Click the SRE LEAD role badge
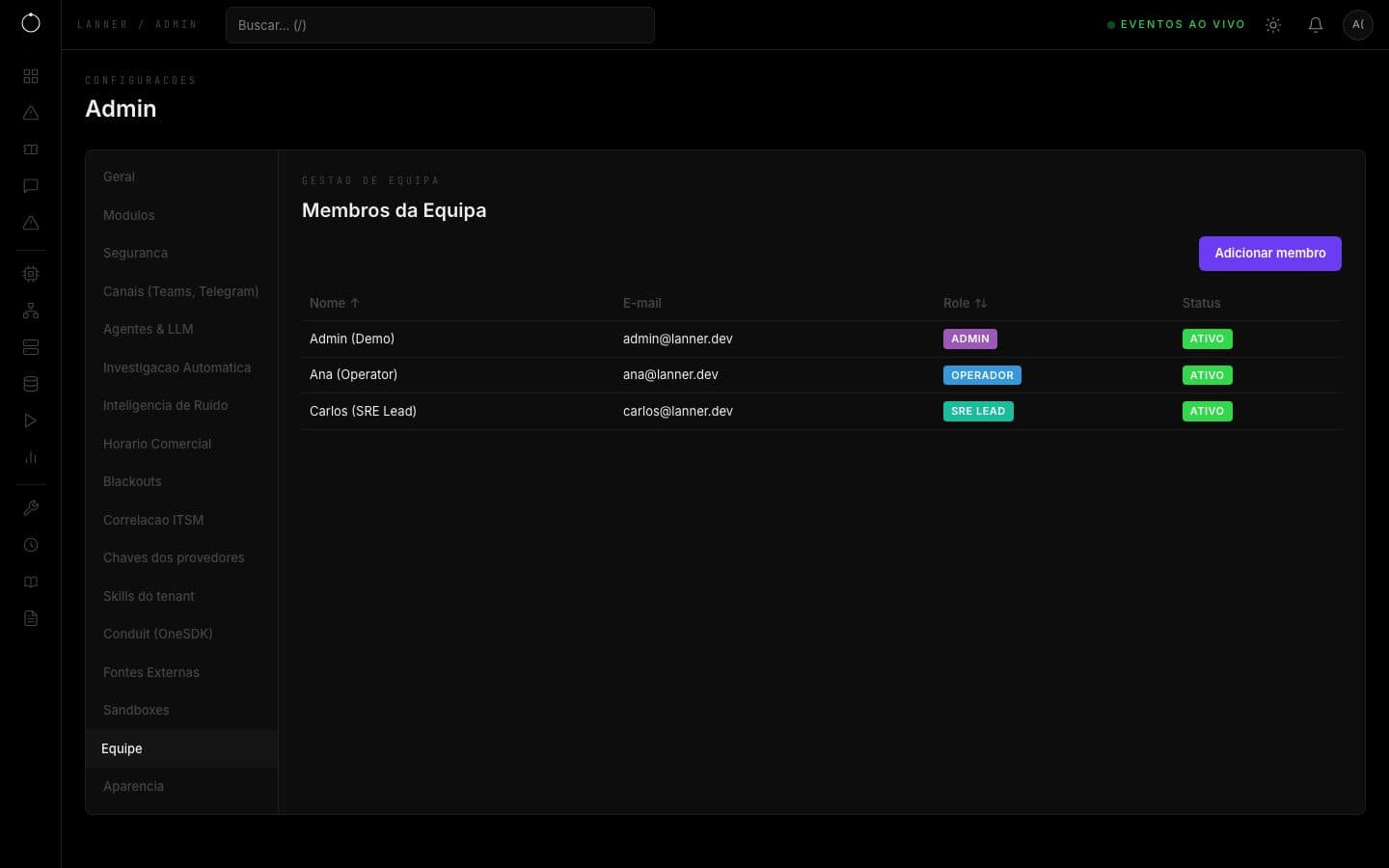This screenshot has width=1389, height=868. pyautogui.click(x=978, y=411)
